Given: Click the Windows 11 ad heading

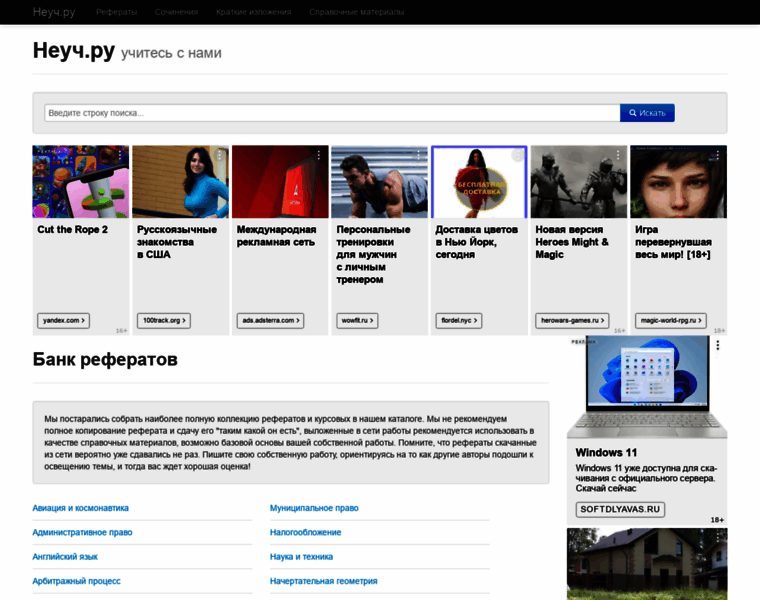Looking at the screenshot, I should click(x=606, y=453).
